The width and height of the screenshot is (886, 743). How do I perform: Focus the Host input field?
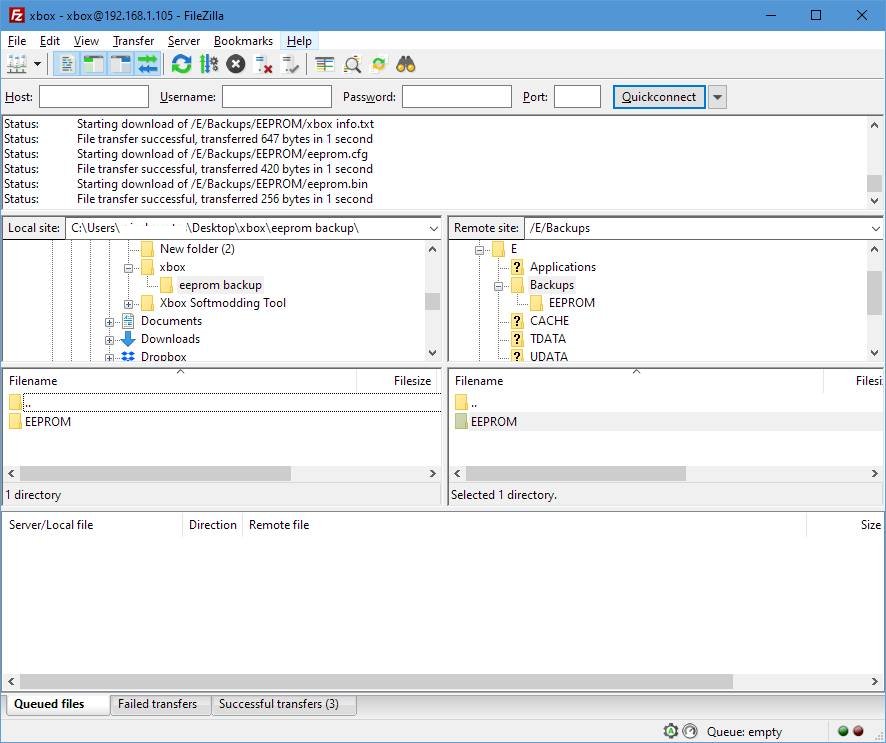click(x=94, y=97)
